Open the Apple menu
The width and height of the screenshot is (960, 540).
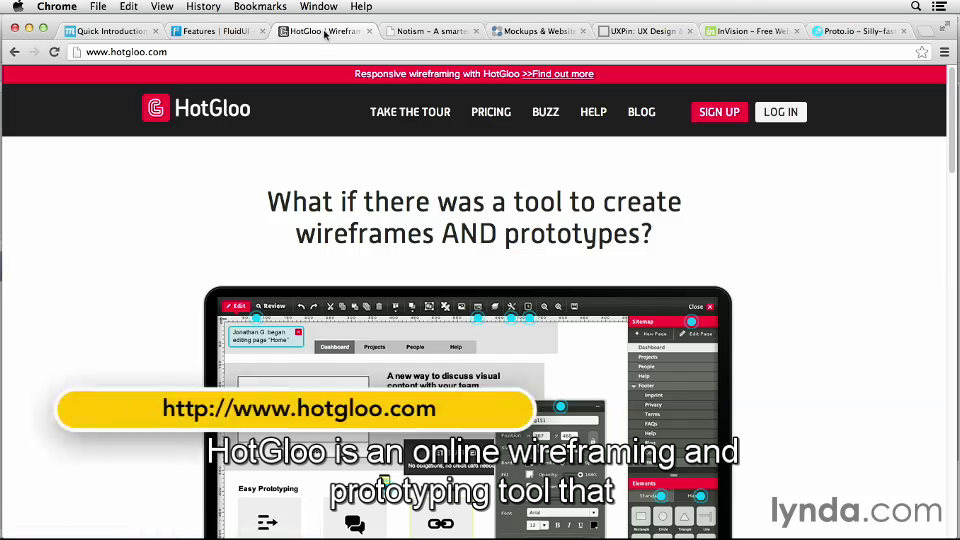point(18,6)
